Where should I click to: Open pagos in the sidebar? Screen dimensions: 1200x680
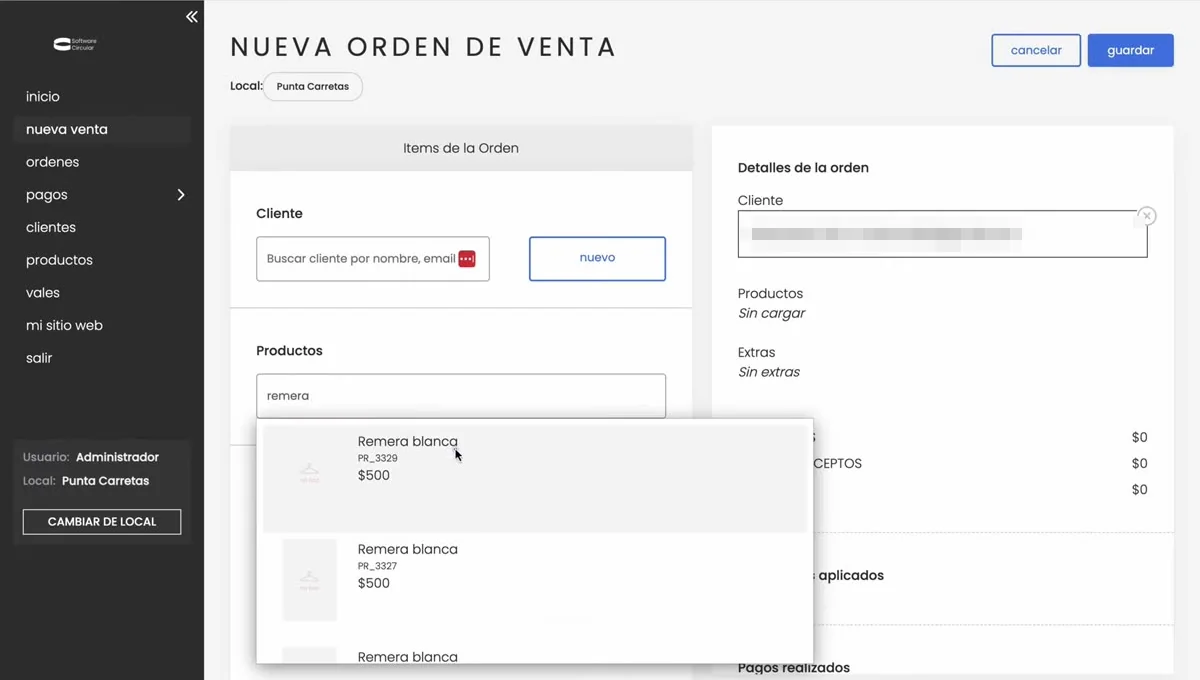pyautogui.click(x=47, y=195)
